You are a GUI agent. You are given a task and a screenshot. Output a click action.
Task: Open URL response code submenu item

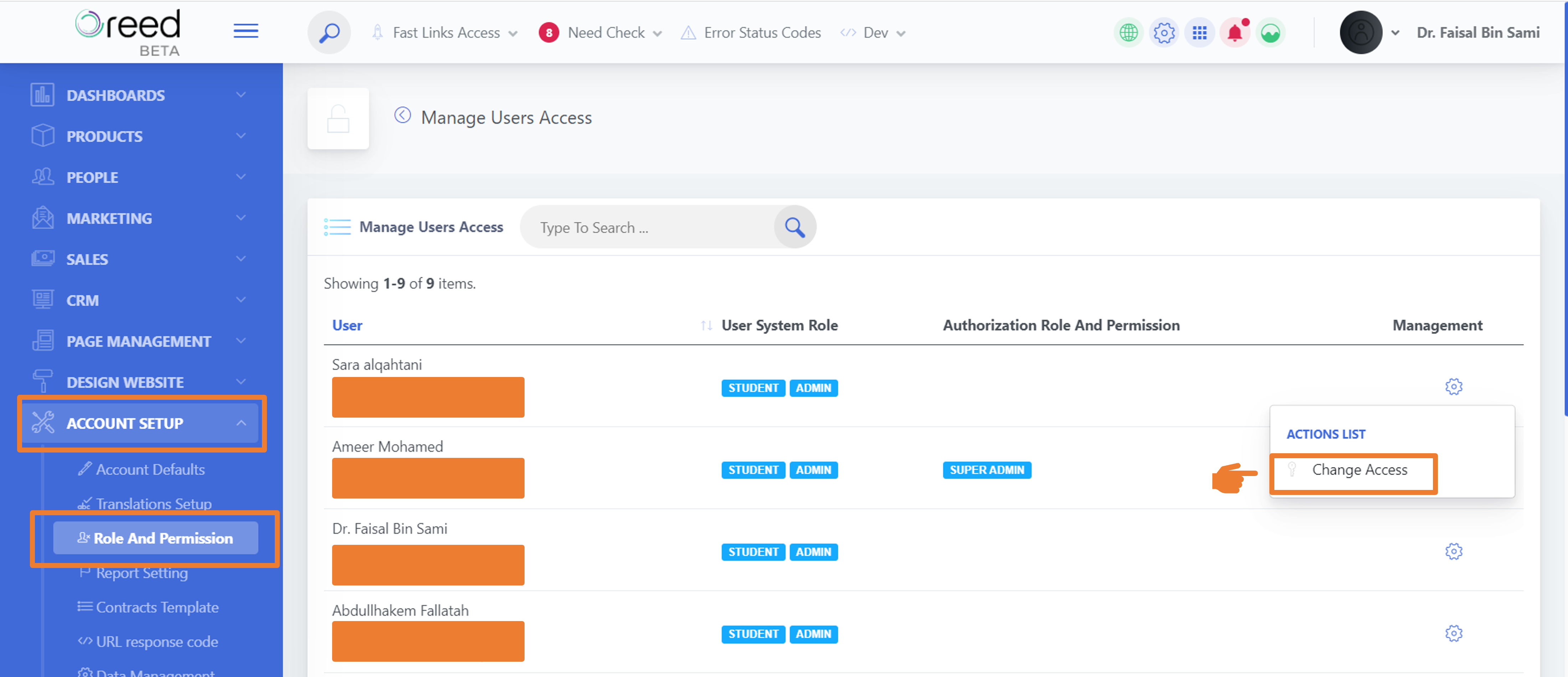pos(148,642)
